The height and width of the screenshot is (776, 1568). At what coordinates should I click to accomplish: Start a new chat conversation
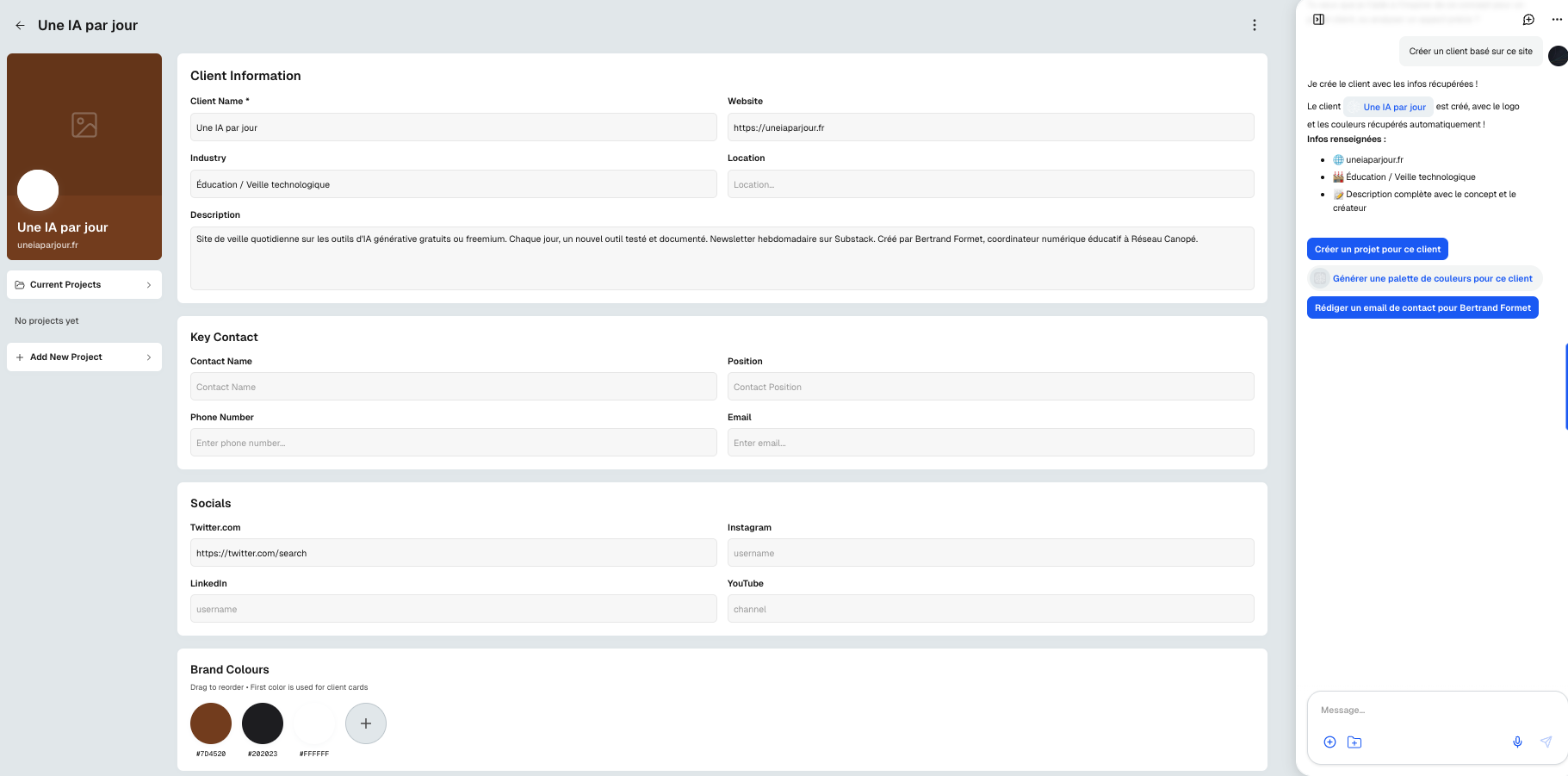point(1528,20)
